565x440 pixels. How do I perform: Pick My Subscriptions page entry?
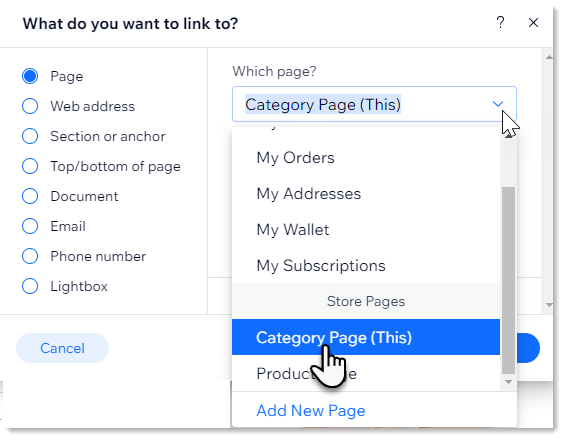(x=366, y=266)
